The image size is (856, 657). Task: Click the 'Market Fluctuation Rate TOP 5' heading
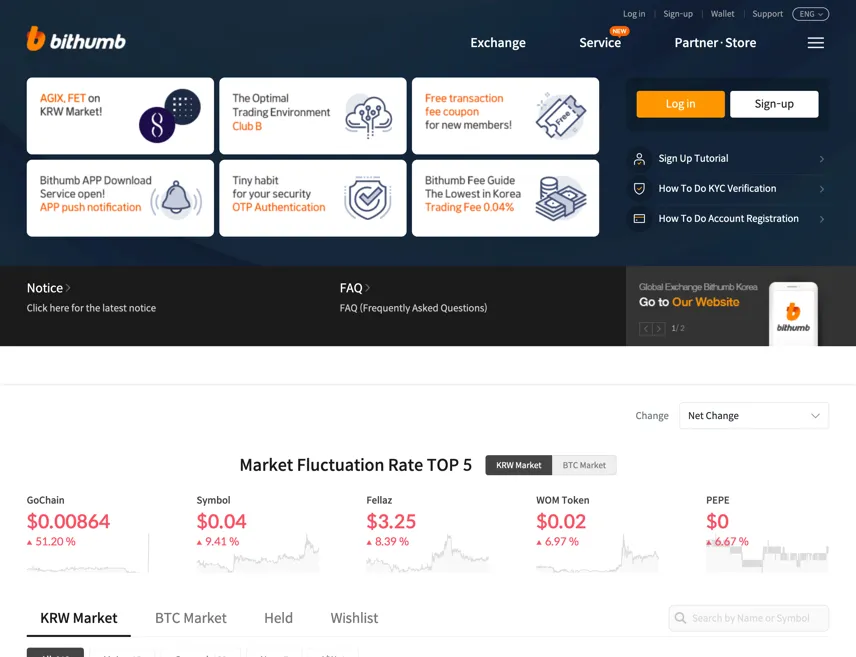click(x=355, y=465)
